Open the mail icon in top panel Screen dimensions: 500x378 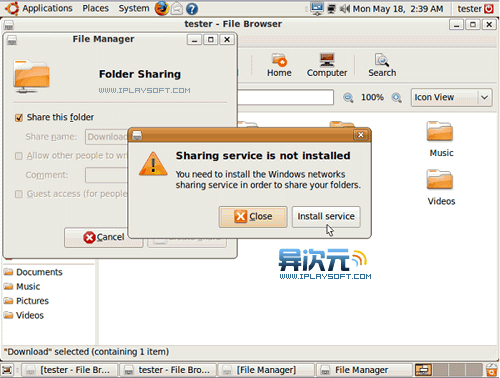tap(177, 9)
